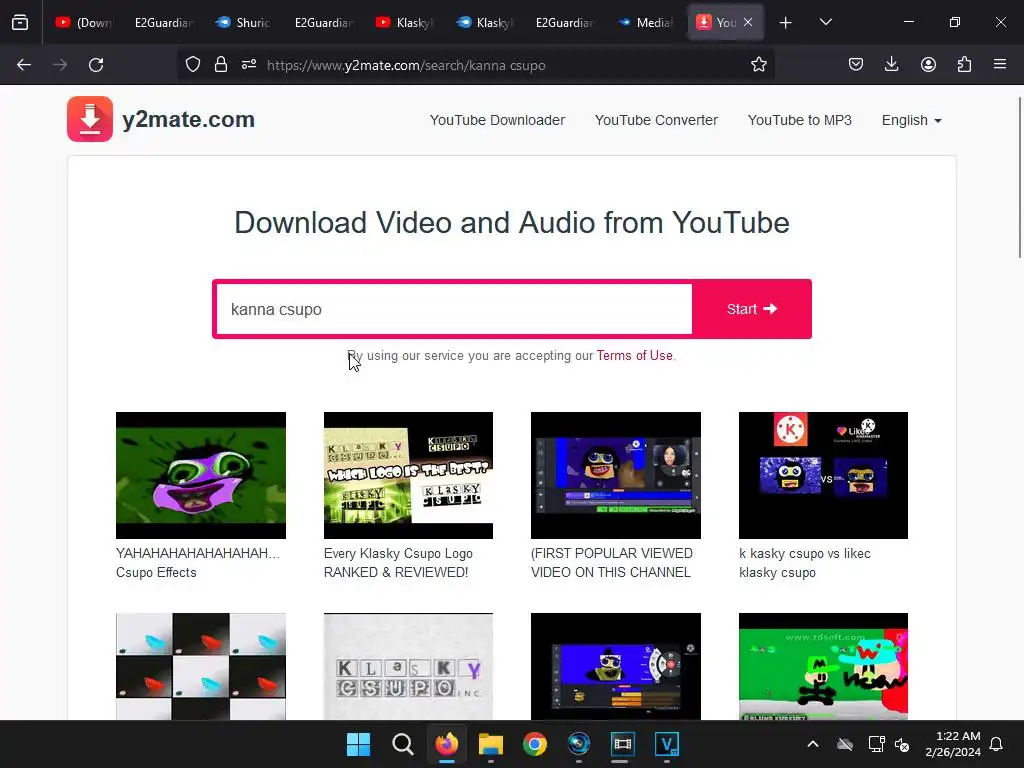Open the notifications bell icon
The image size is (1024, 768).
pyautogui.click(x=996, y=744)
